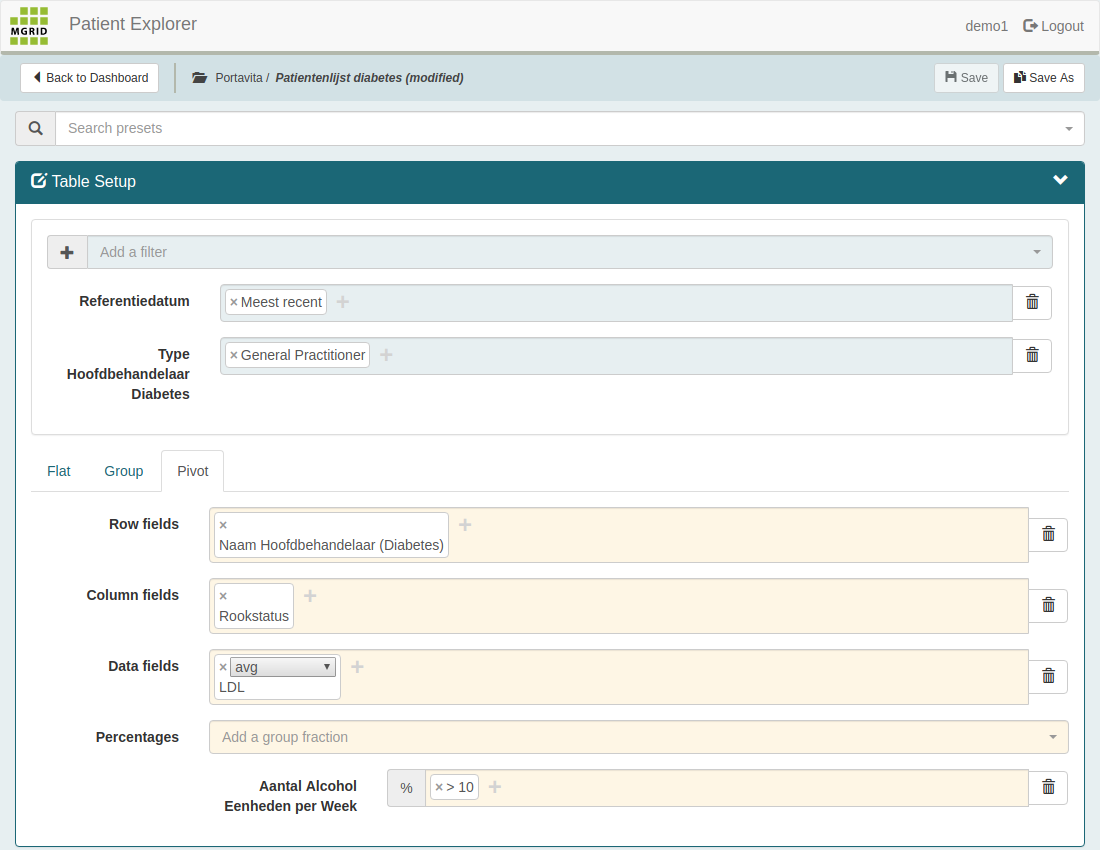Switch to the Group tab
1100x850 pixels.
point(123,471)
